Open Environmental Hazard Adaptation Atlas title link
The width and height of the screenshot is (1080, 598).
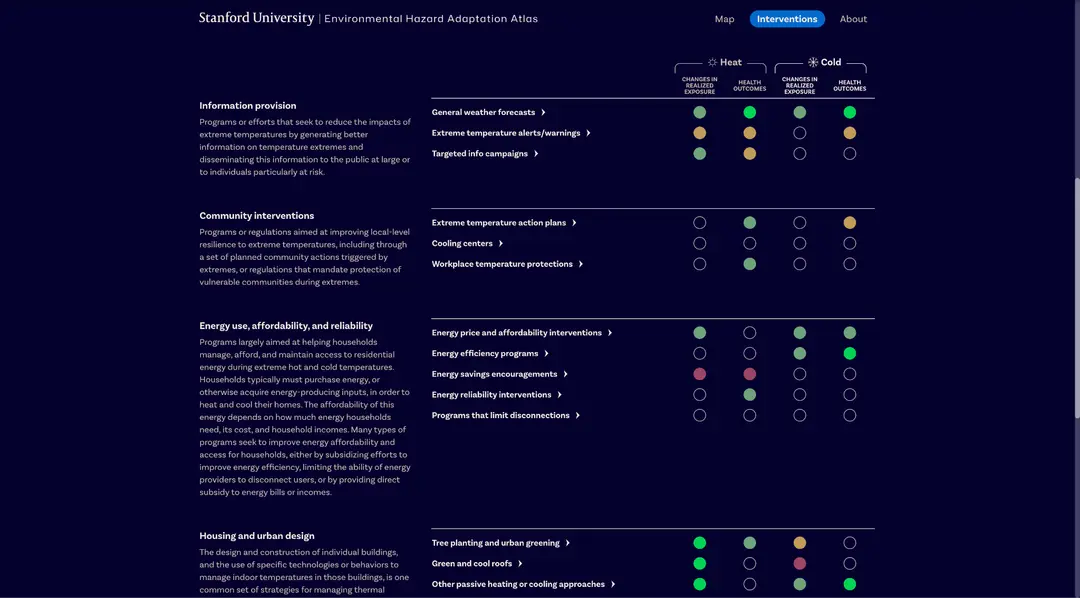click(x=430, y=19)
